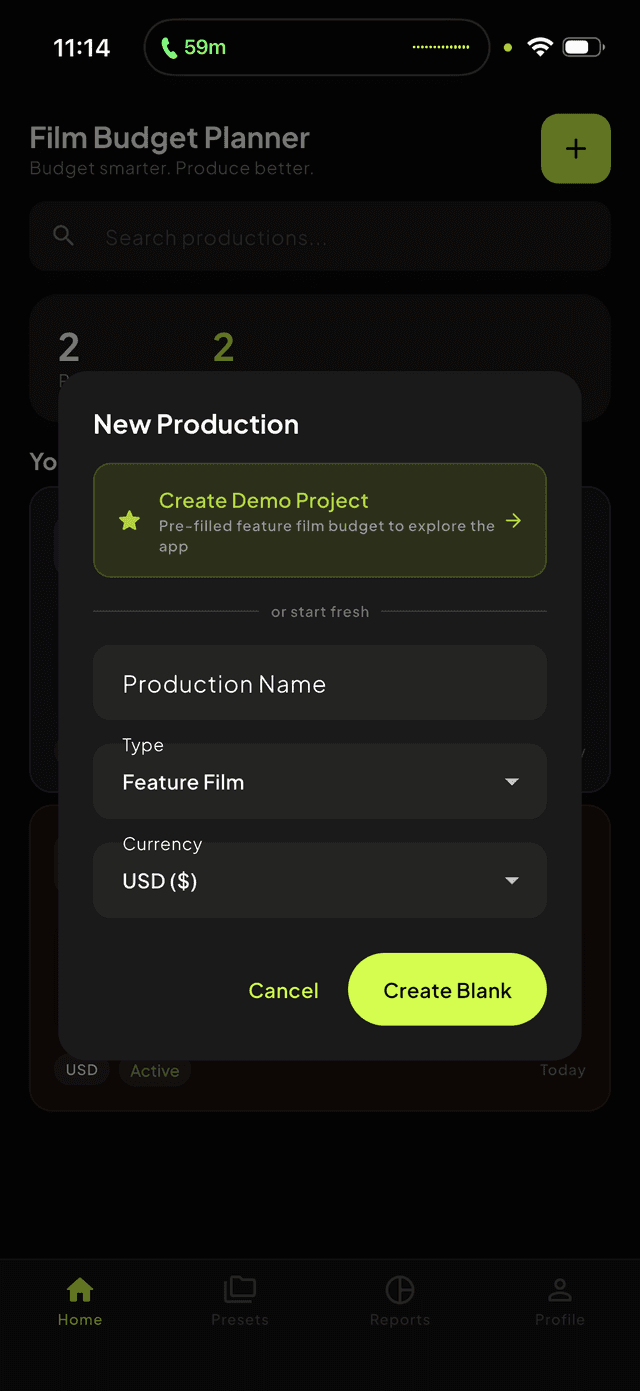
Task: Click the search magnifier icon
Action: (x=62, y=236)
